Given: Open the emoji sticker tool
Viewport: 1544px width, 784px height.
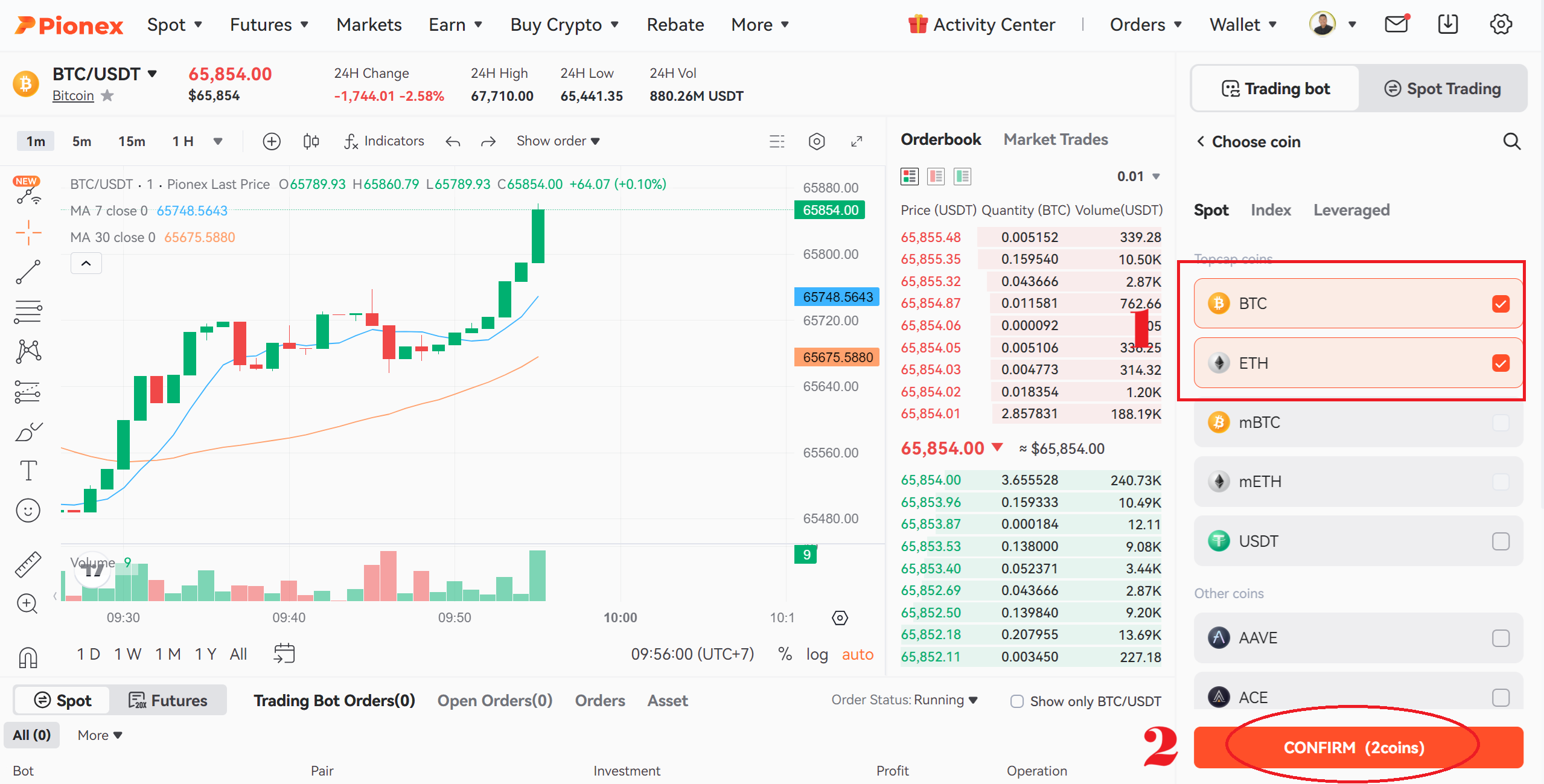Looking at the screenshot, I should [x=28, y=511].
